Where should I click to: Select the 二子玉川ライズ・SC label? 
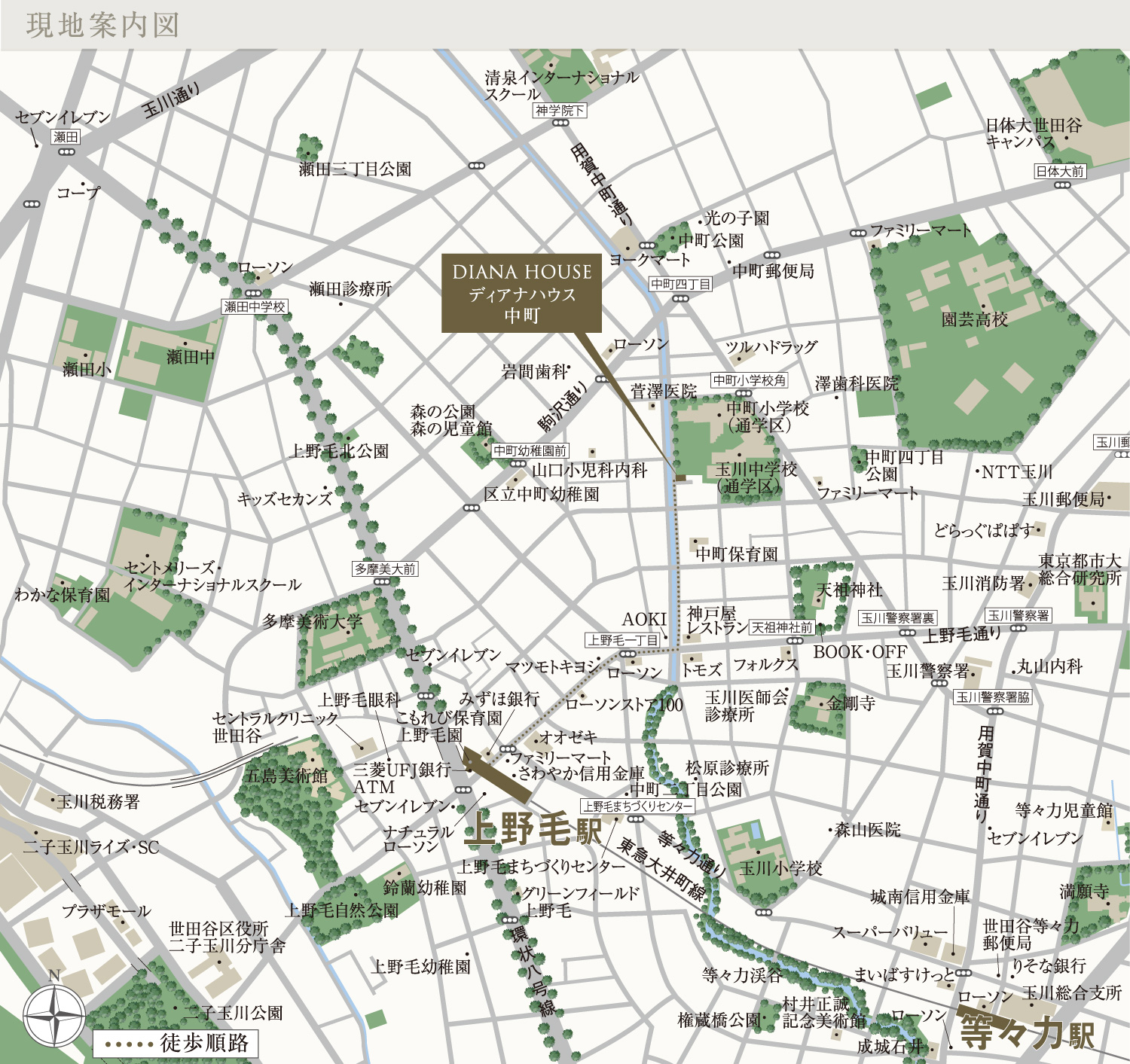pyautogui.click(x=90, y=847)
